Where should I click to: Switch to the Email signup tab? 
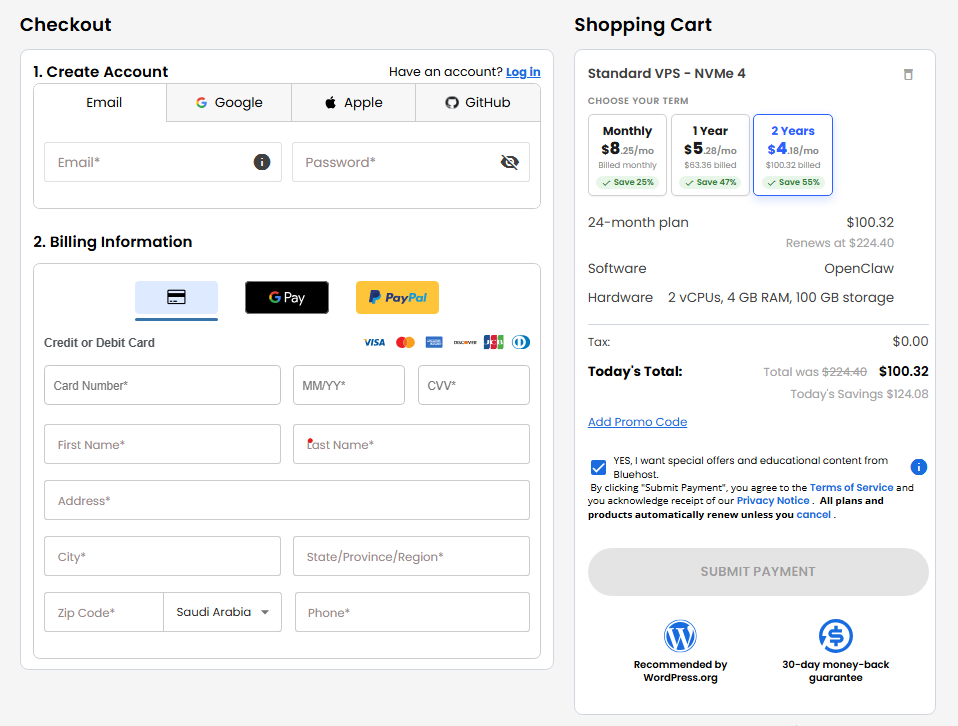pyautogui.click(x=100, y=103)
